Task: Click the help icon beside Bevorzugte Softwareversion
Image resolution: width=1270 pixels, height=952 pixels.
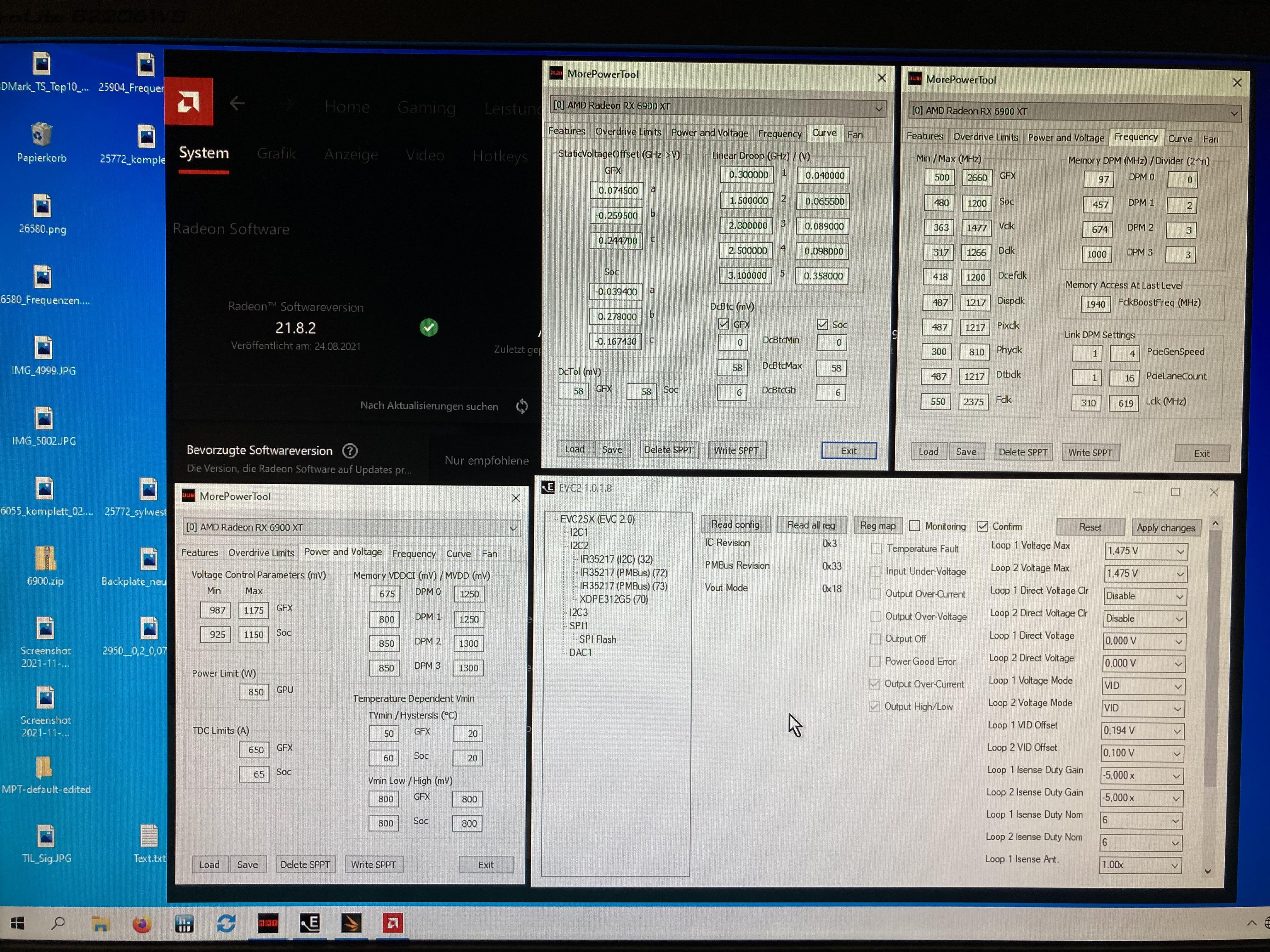Action: pyautogui.click(x=350, y=451)
